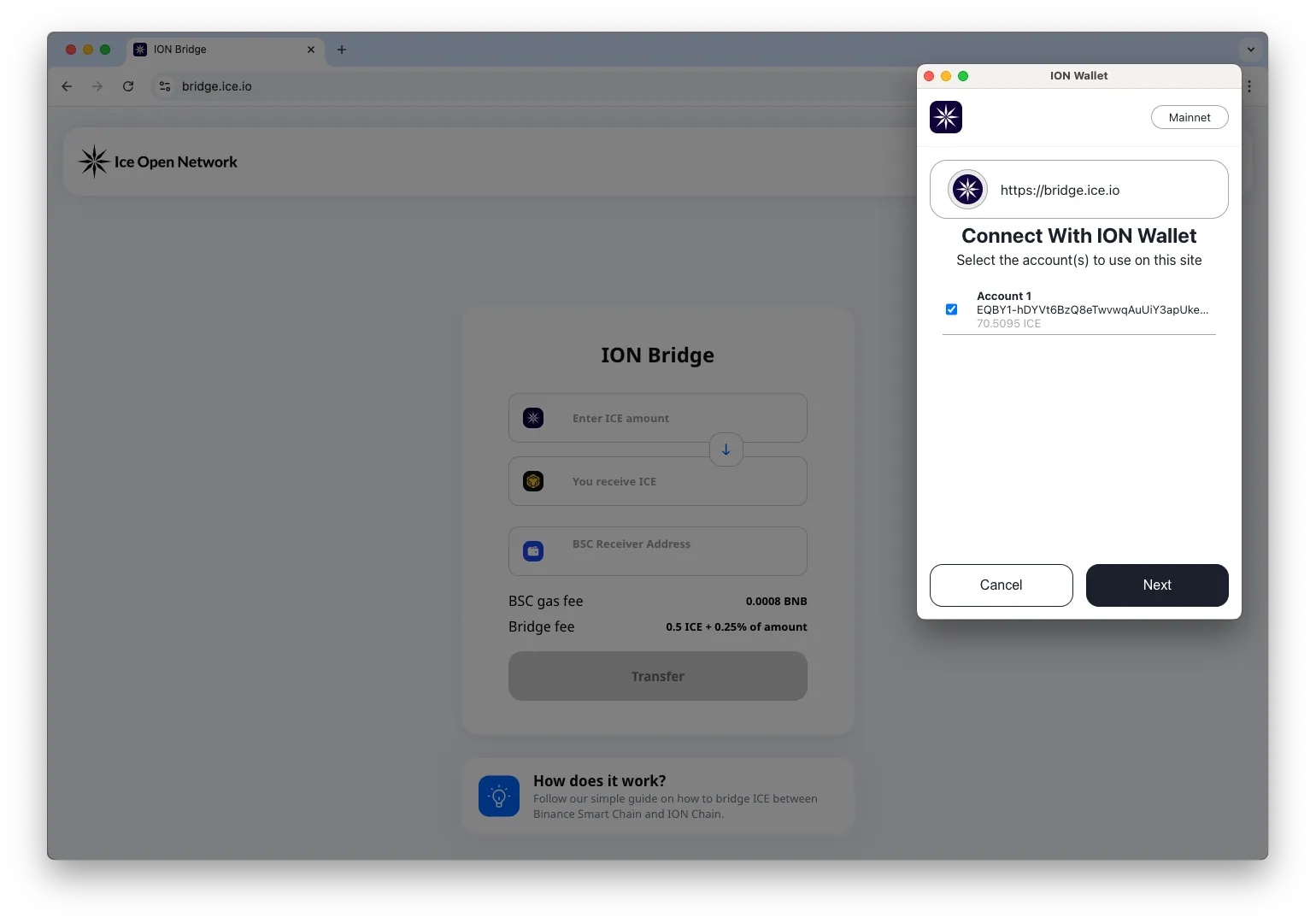
Task: Open the Mainnet network selector
Action: point(1190,117)
